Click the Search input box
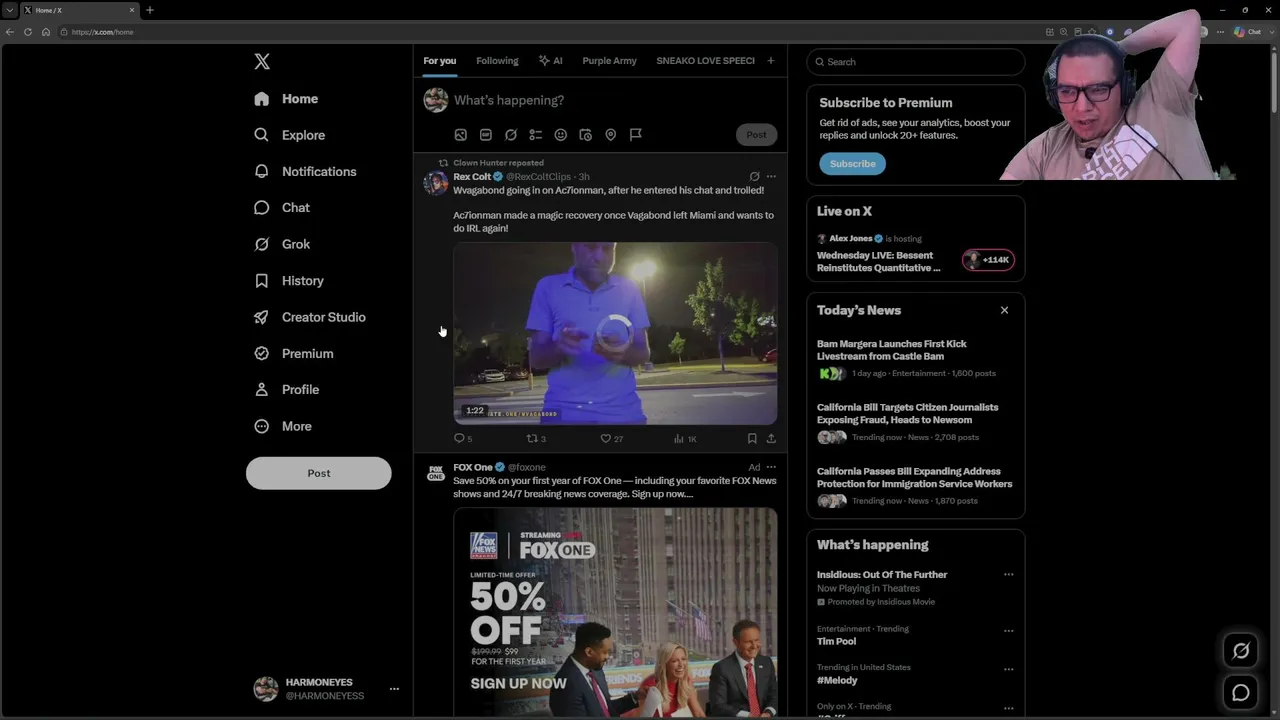 [x=916, y=62]
